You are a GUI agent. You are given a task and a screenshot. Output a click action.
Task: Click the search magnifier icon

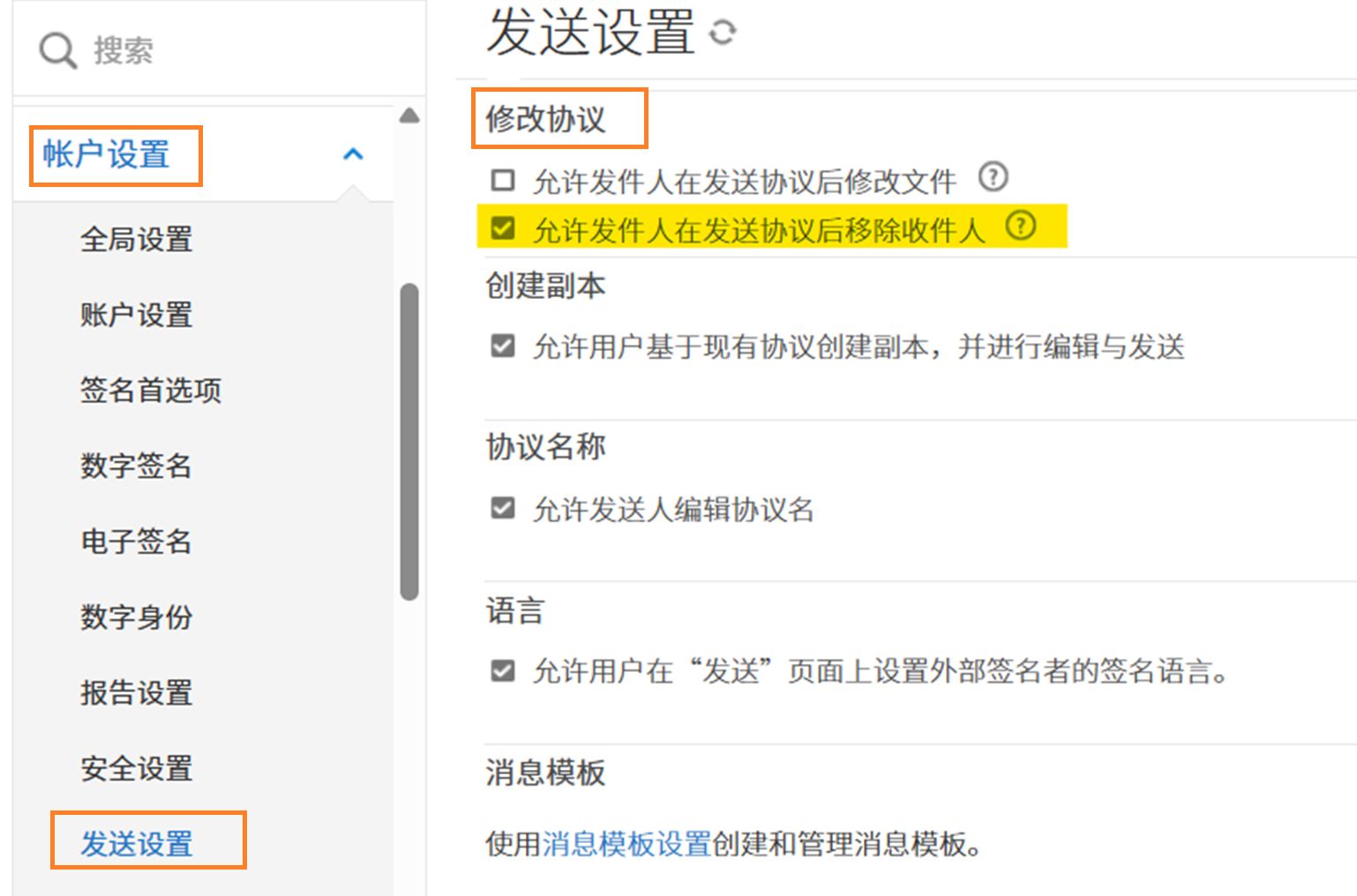[56, 49]
